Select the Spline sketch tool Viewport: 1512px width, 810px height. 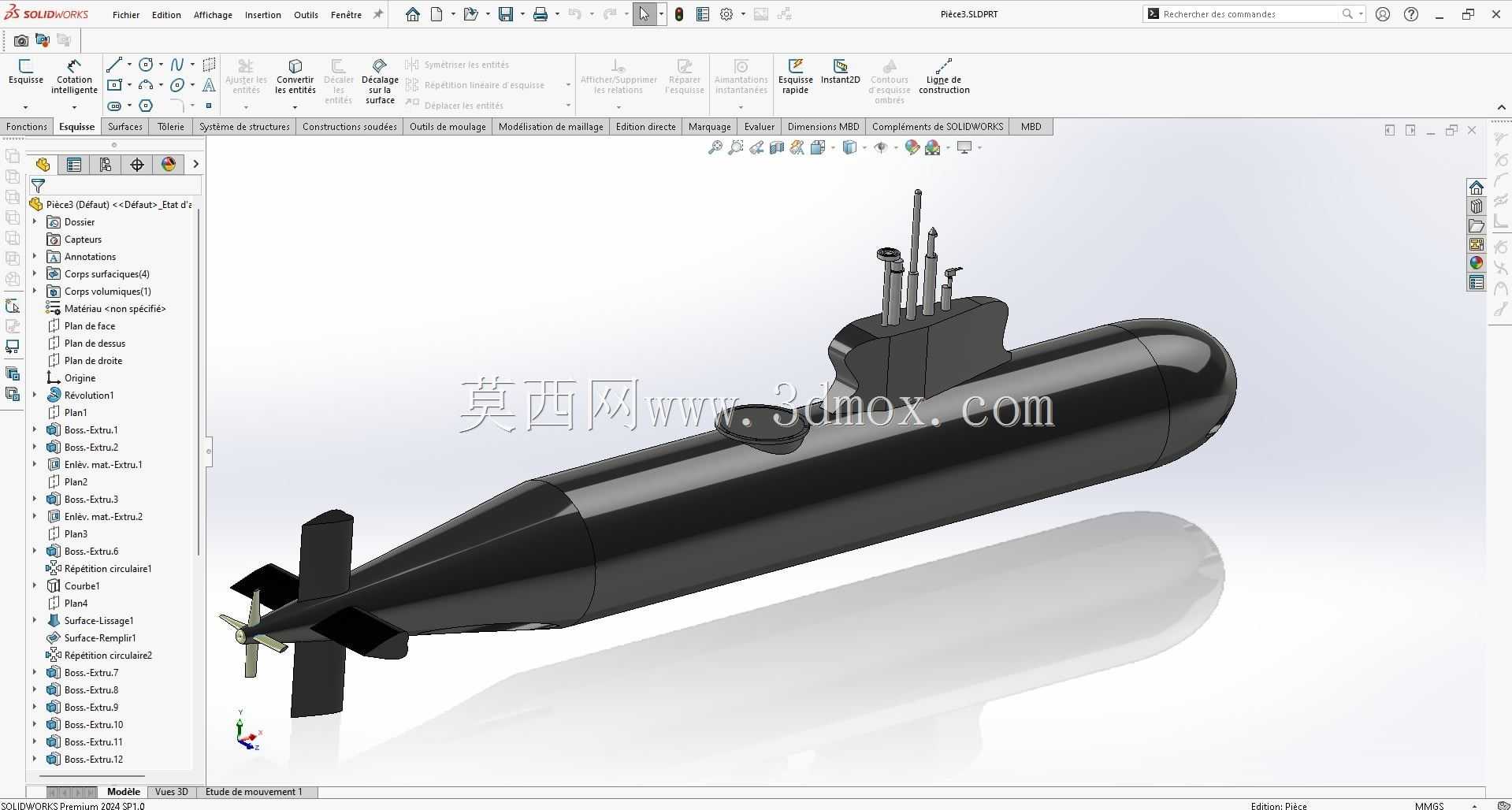(x=177, y=65)
